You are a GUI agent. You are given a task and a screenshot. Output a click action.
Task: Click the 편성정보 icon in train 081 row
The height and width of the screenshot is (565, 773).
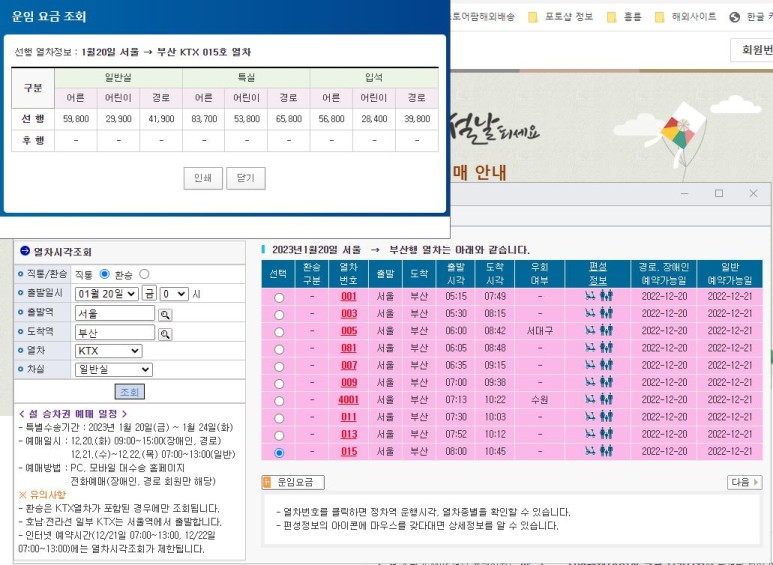[x=598, y=348]
